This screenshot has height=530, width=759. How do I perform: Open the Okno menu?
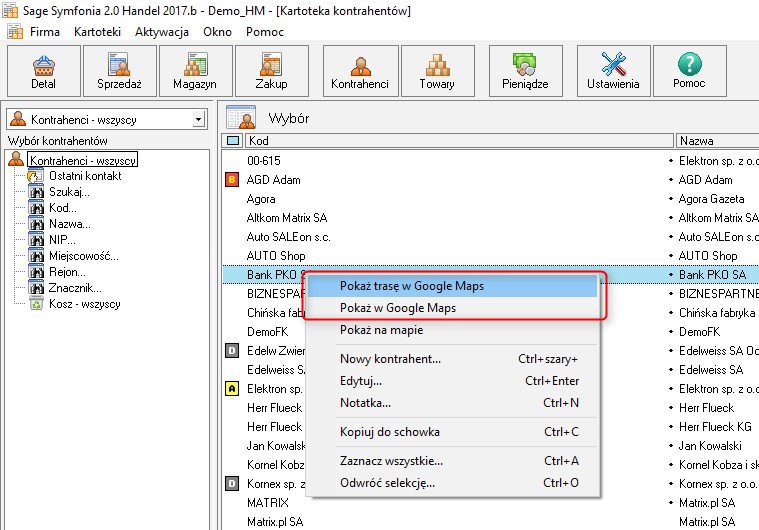217,32
